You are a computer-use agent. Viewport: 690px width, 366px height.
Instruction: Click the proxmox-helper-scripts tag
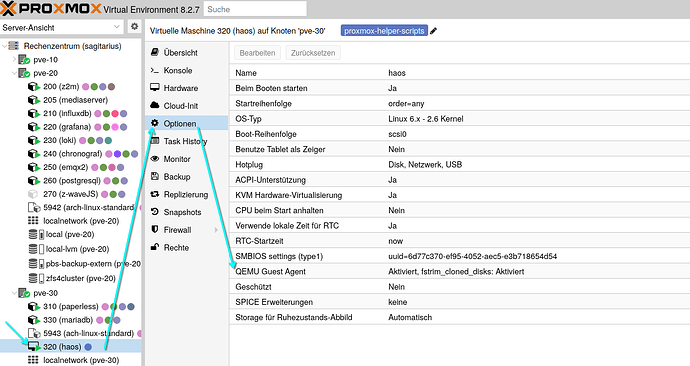pos(384,31)
